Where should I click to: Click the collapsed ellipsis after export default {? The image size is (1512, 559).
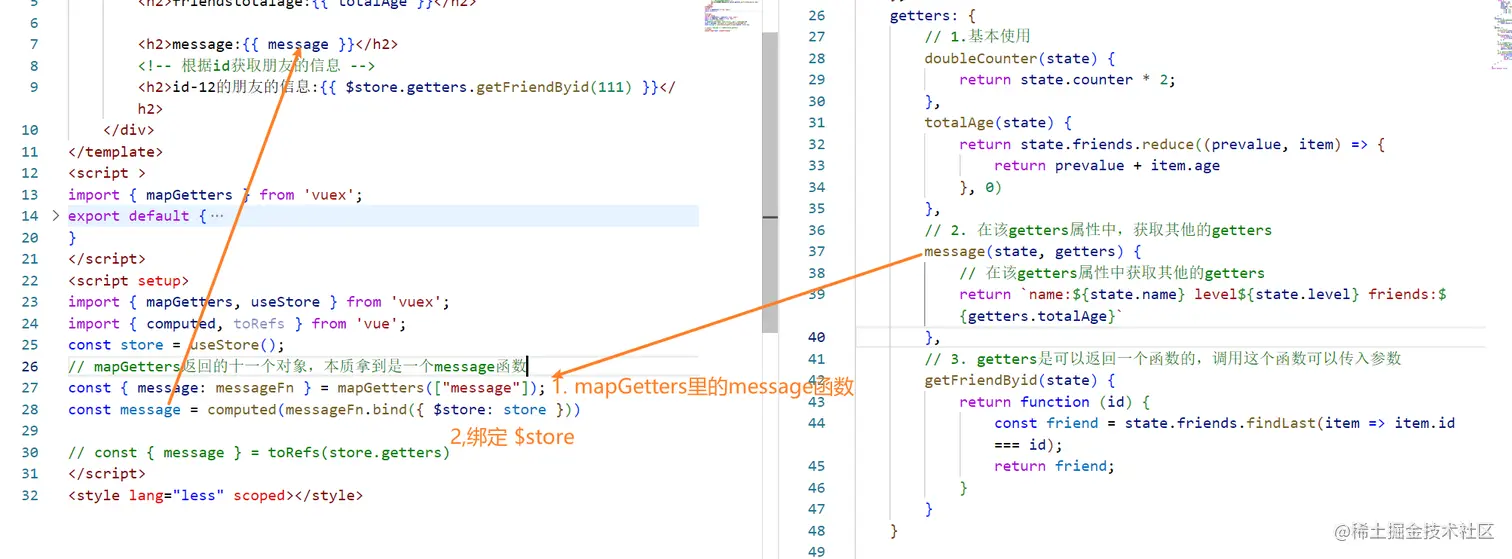click(217, 216)
